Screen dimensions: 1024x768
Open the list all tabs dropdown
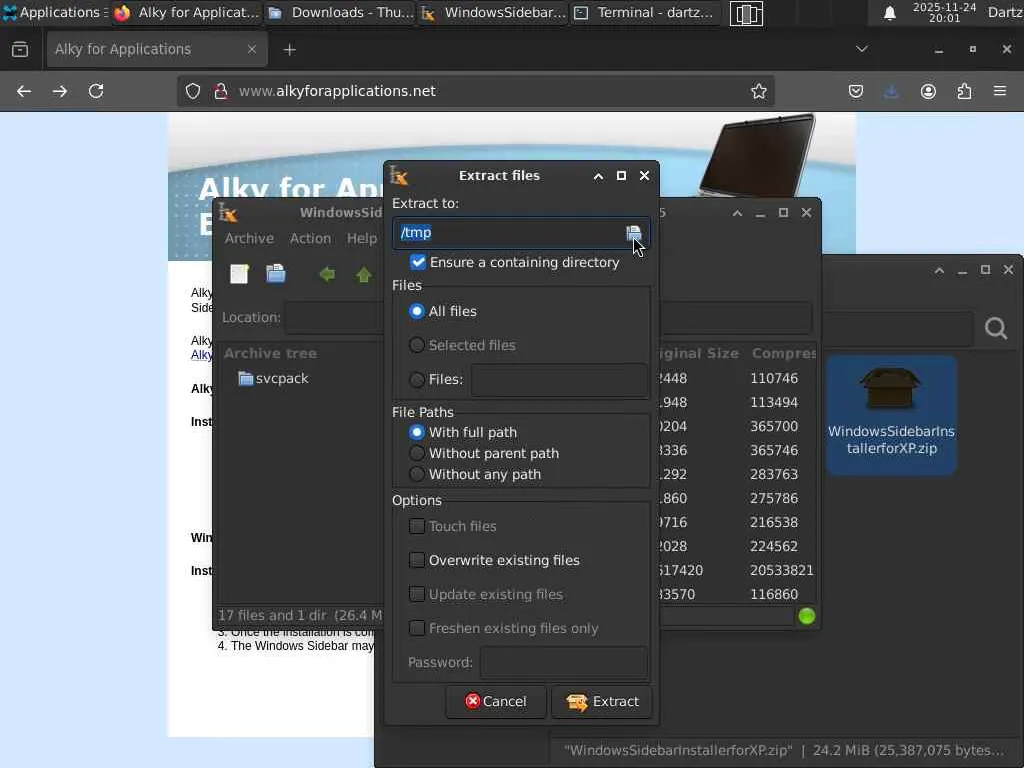point(861,50)
